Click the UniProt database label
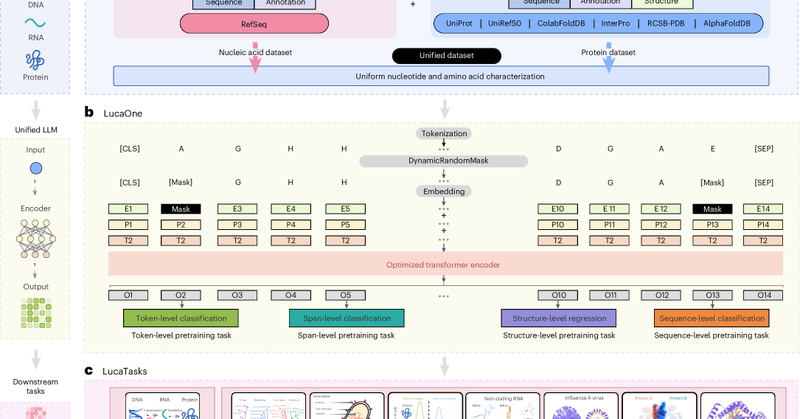Image resolution: width=800 pixels, height=419 pixels. coord(459,23)
